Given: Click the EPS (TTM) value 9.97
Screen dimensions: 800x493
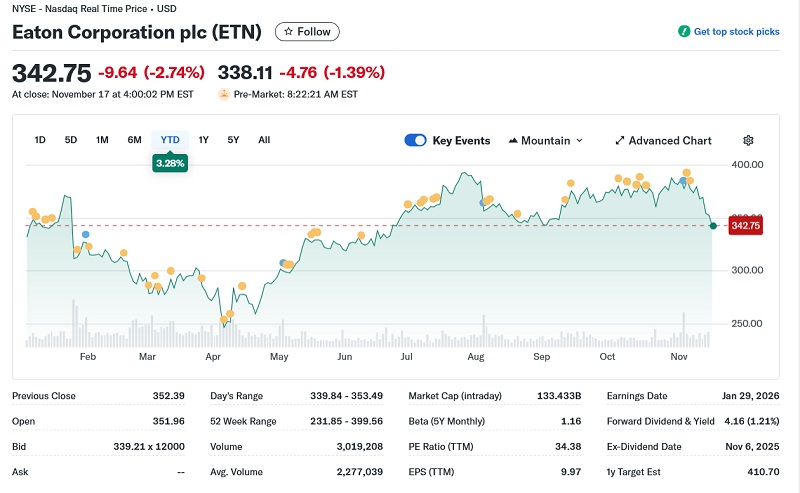Looking at the screenshot, I should [571, 472].
